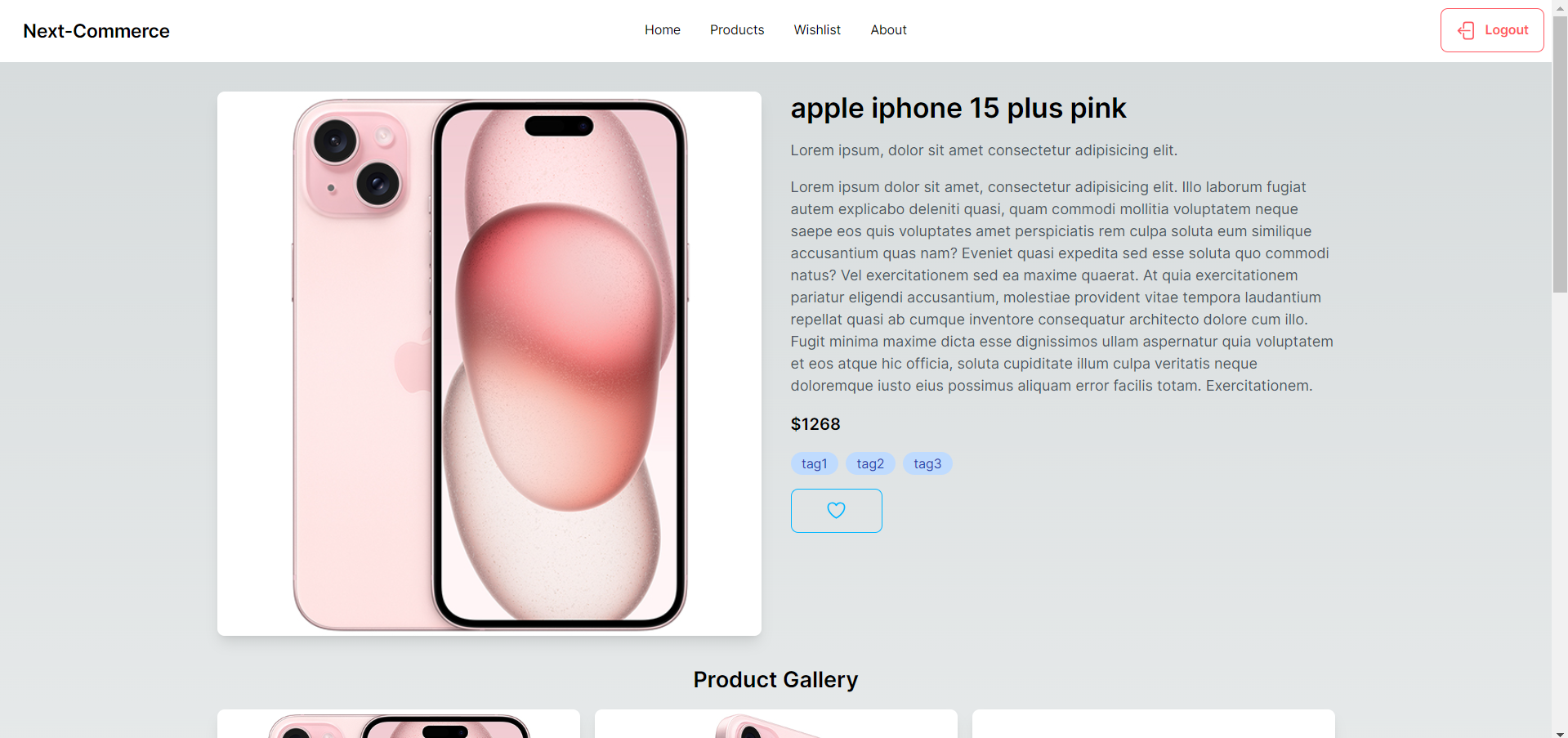Click the scrollbar down arrow
Image resolution: width=1568 pixels, height=738 pixels.
(x=1560, y=732)
